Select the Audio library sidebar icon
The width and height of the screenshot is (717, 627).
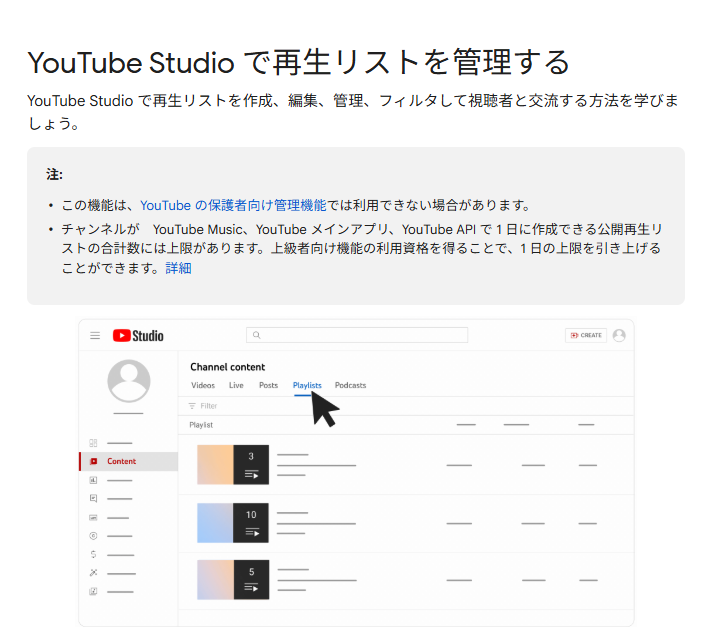pos(93,591)
